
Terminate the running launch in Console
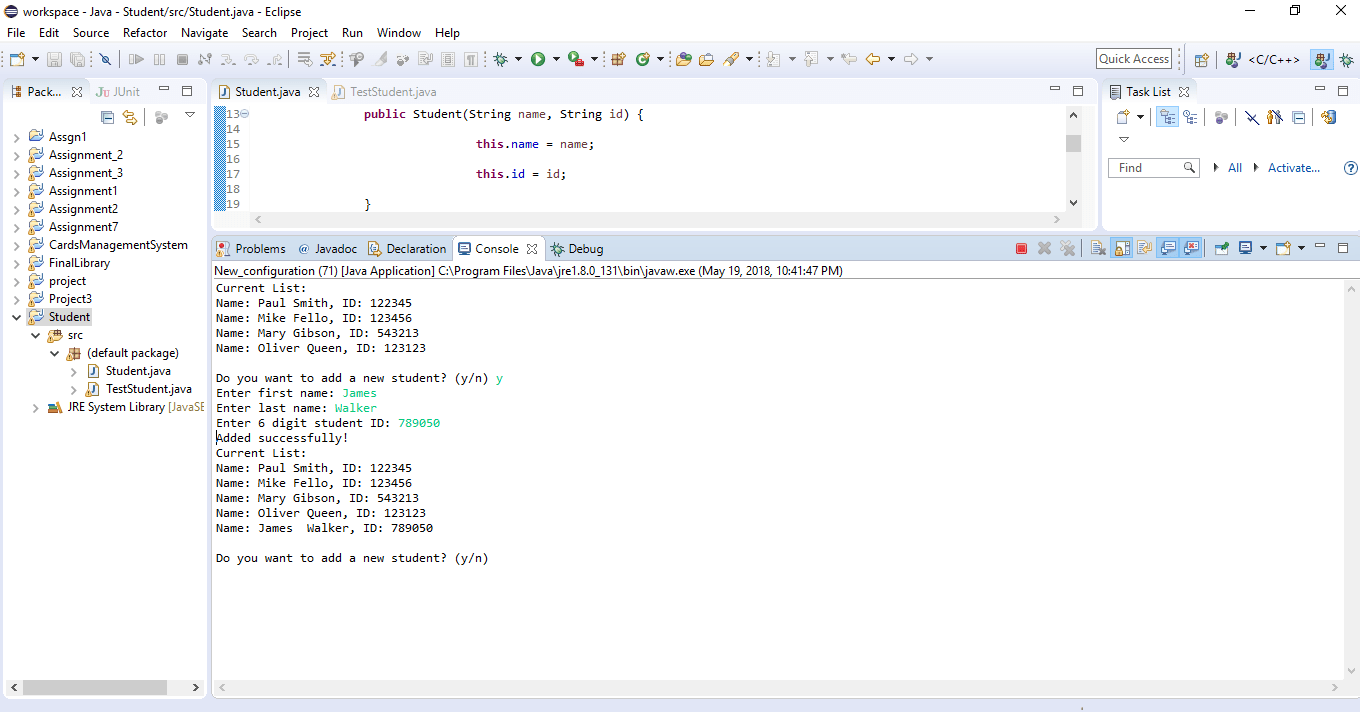point(1020,249)
